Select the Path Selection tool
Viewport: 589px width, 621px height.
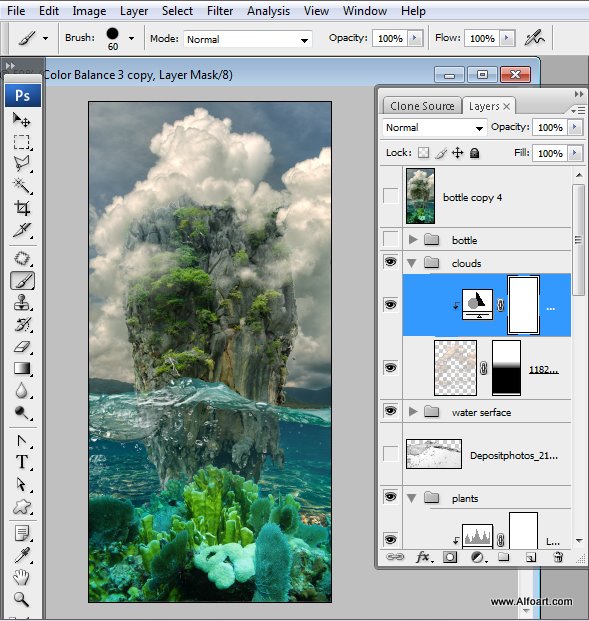[x=22, y=484]
